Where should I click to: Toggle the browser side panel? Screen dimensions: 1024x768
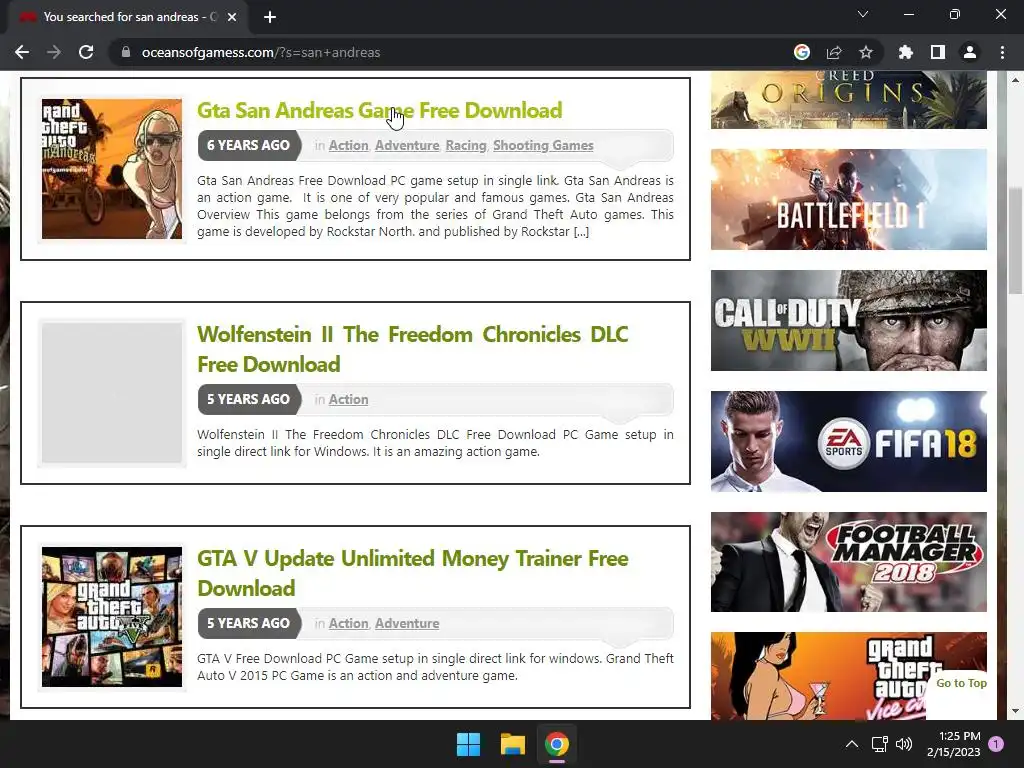[938, 52]
